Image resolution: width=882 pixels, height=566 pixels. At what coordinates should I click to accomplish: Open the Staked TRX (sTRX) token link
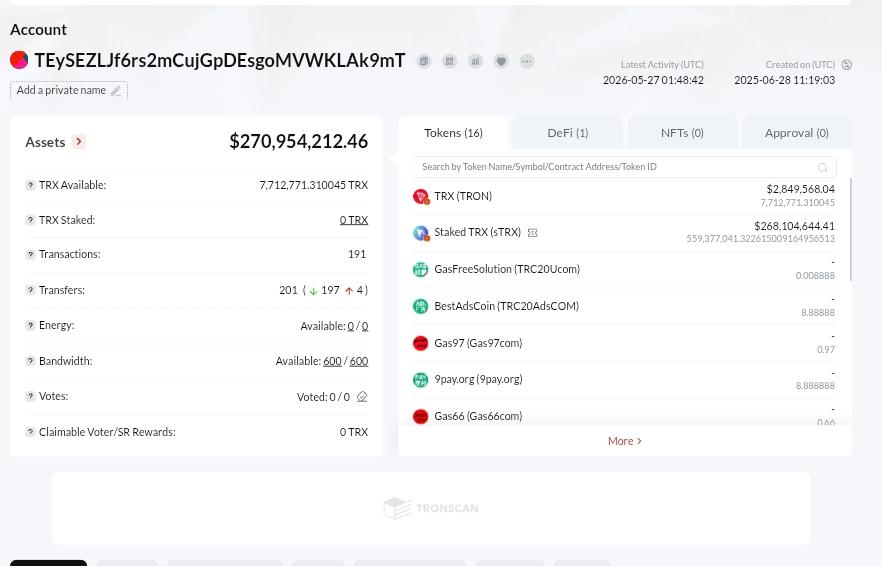pos(478,232)
